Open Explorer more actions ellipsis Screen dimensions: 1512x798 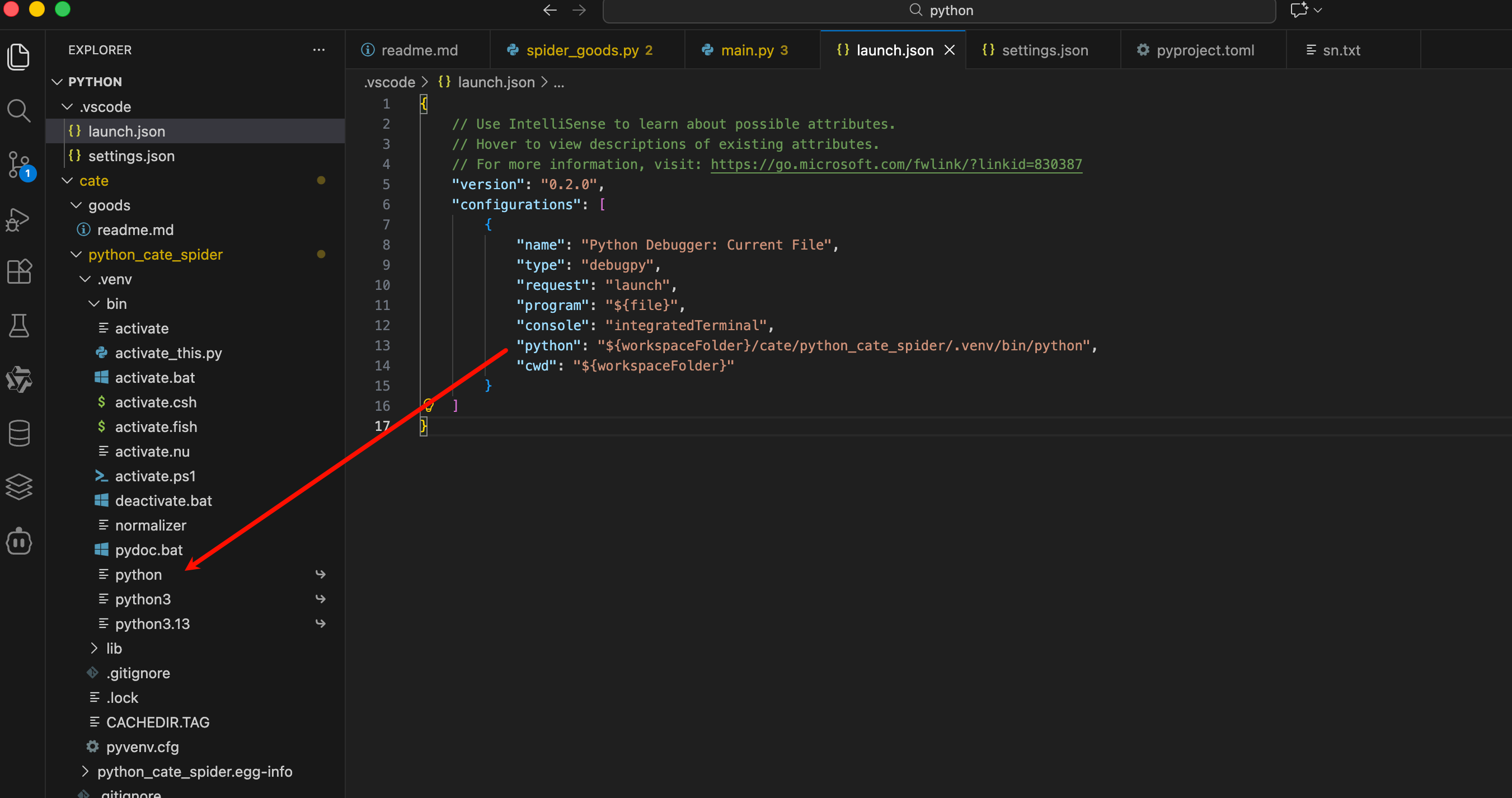point(319,50)
